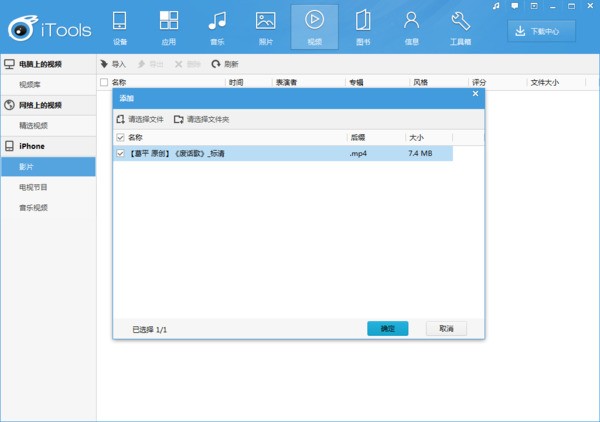Maximize the iTools window
The width and height of the screenshot is (600, 422).
(571, 6)
